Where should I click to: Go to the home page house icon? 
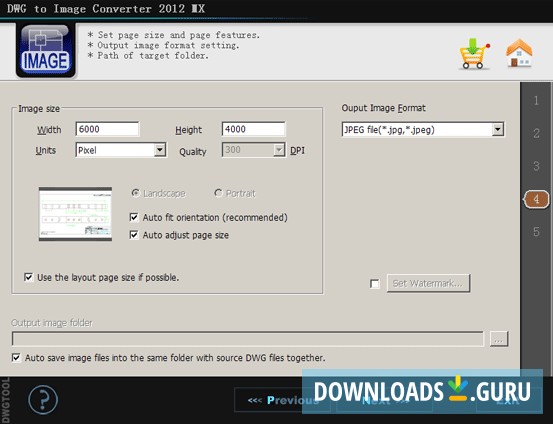[519, 53]
